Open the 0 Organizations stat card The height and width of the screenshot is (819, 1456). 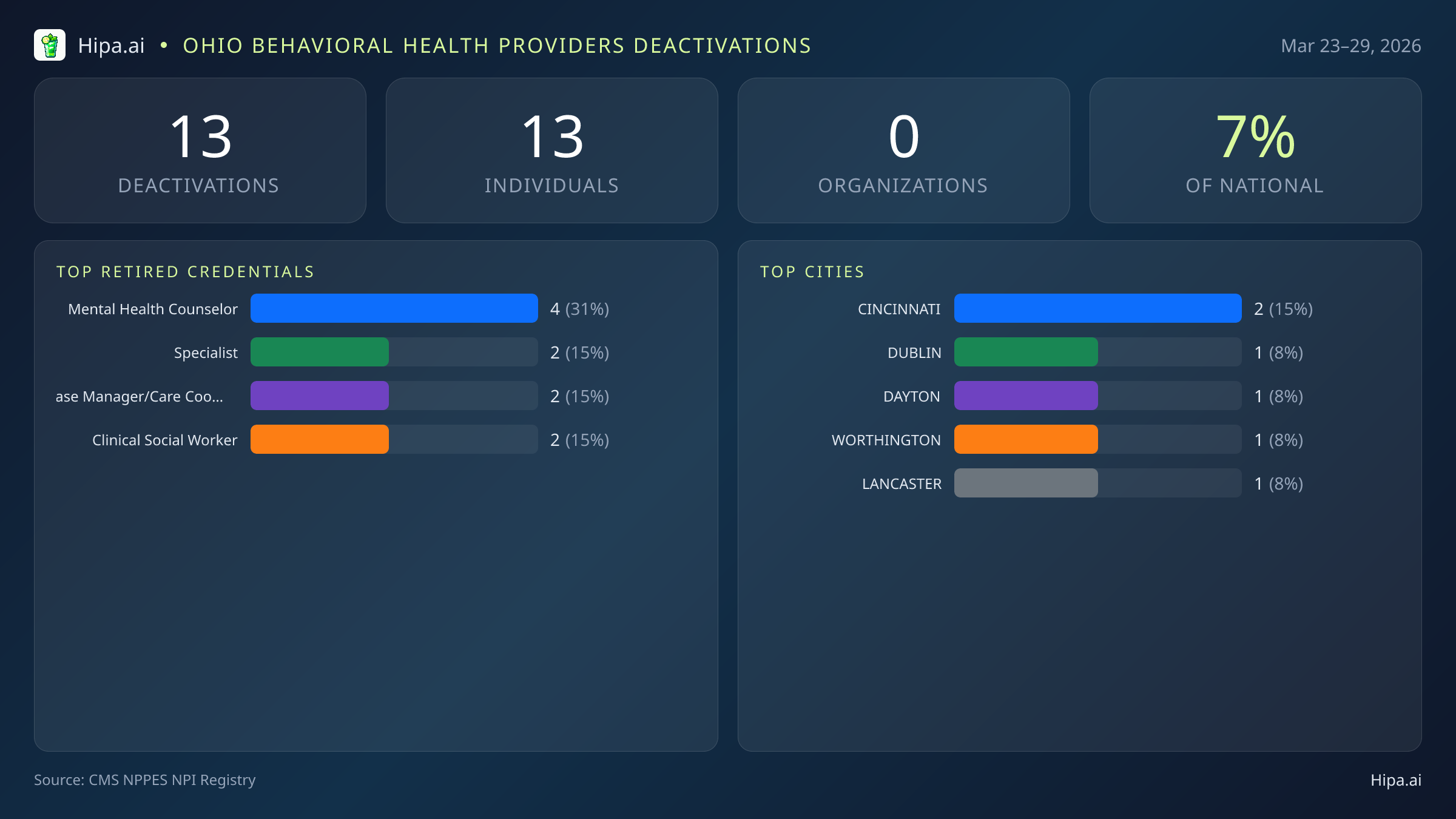(x=904, y=150)
